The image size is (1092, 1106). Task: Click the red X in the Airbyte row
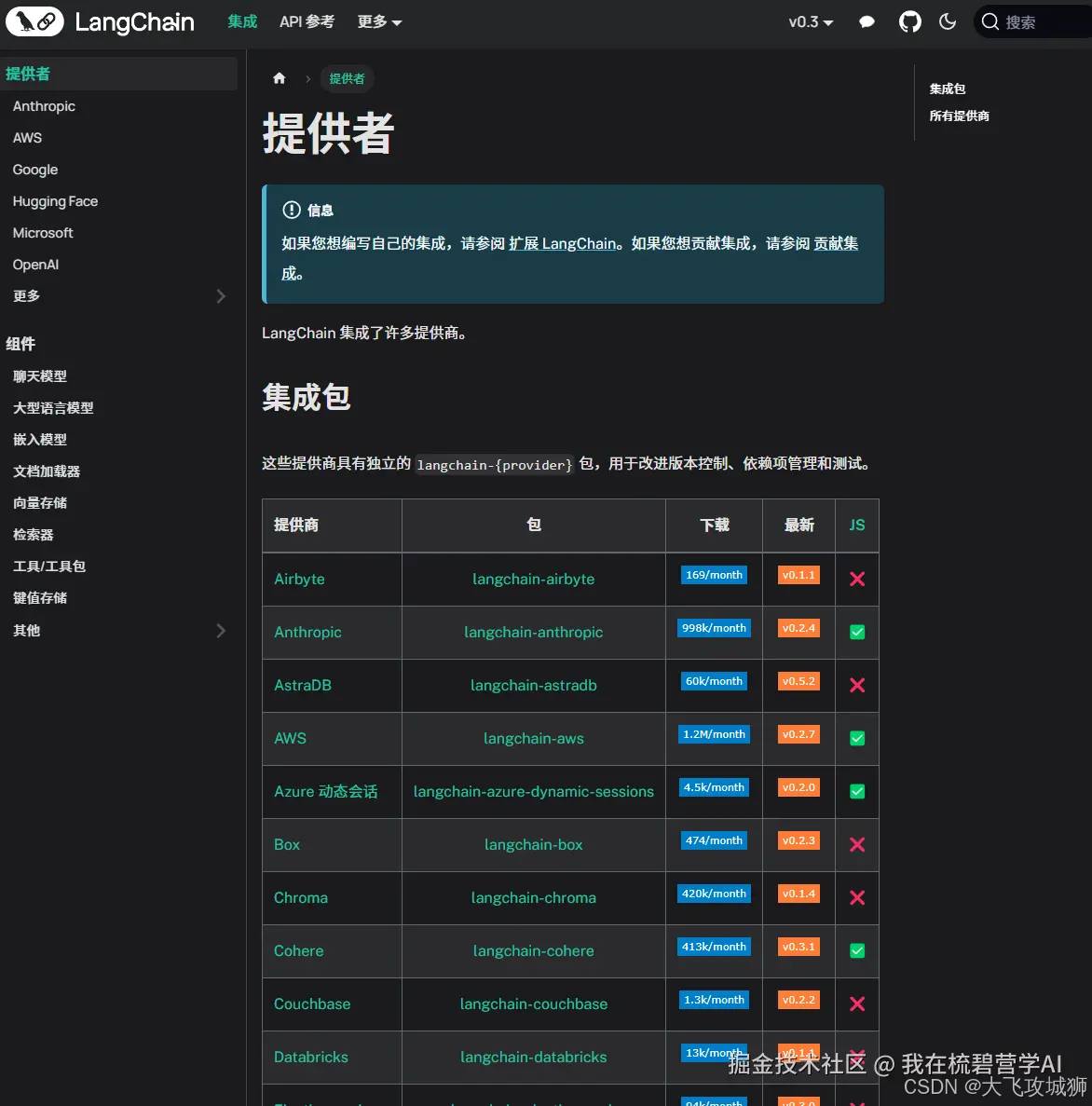[857, 580]
